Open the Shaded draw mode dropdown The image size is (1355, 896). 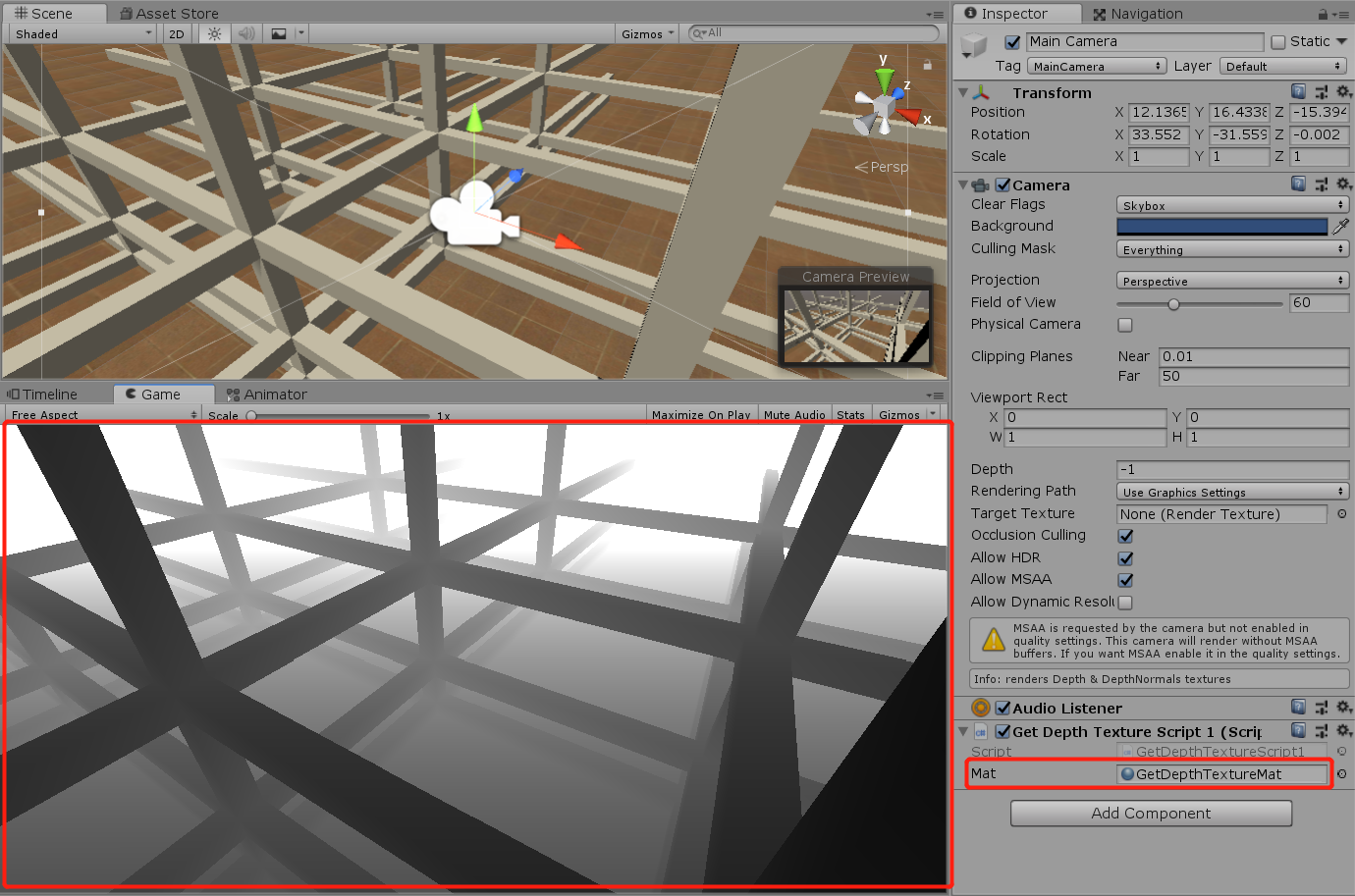point(79,32)
